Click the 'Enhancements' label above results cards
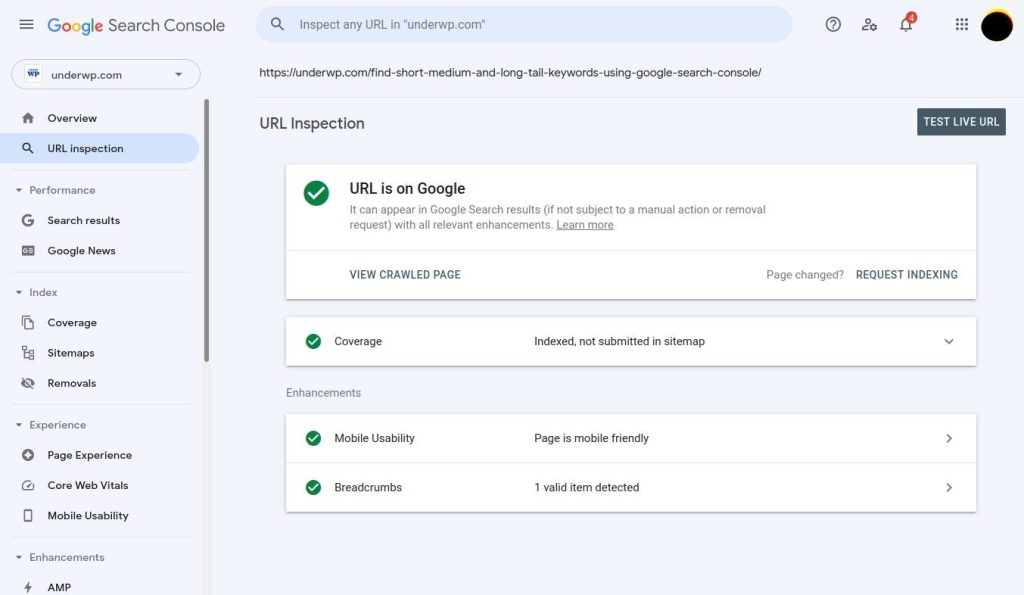Image resolution: width=1024 pixels, height=595 pixels. tap(323, 393)
